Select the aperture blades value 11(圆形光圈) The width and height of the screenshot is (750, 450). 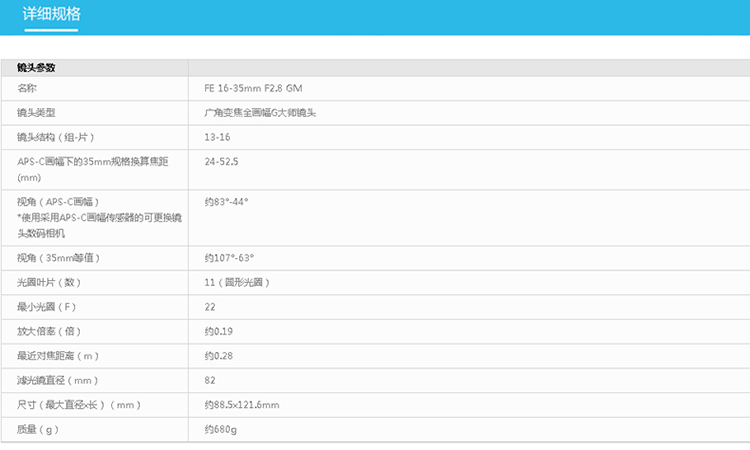point(237,283)
